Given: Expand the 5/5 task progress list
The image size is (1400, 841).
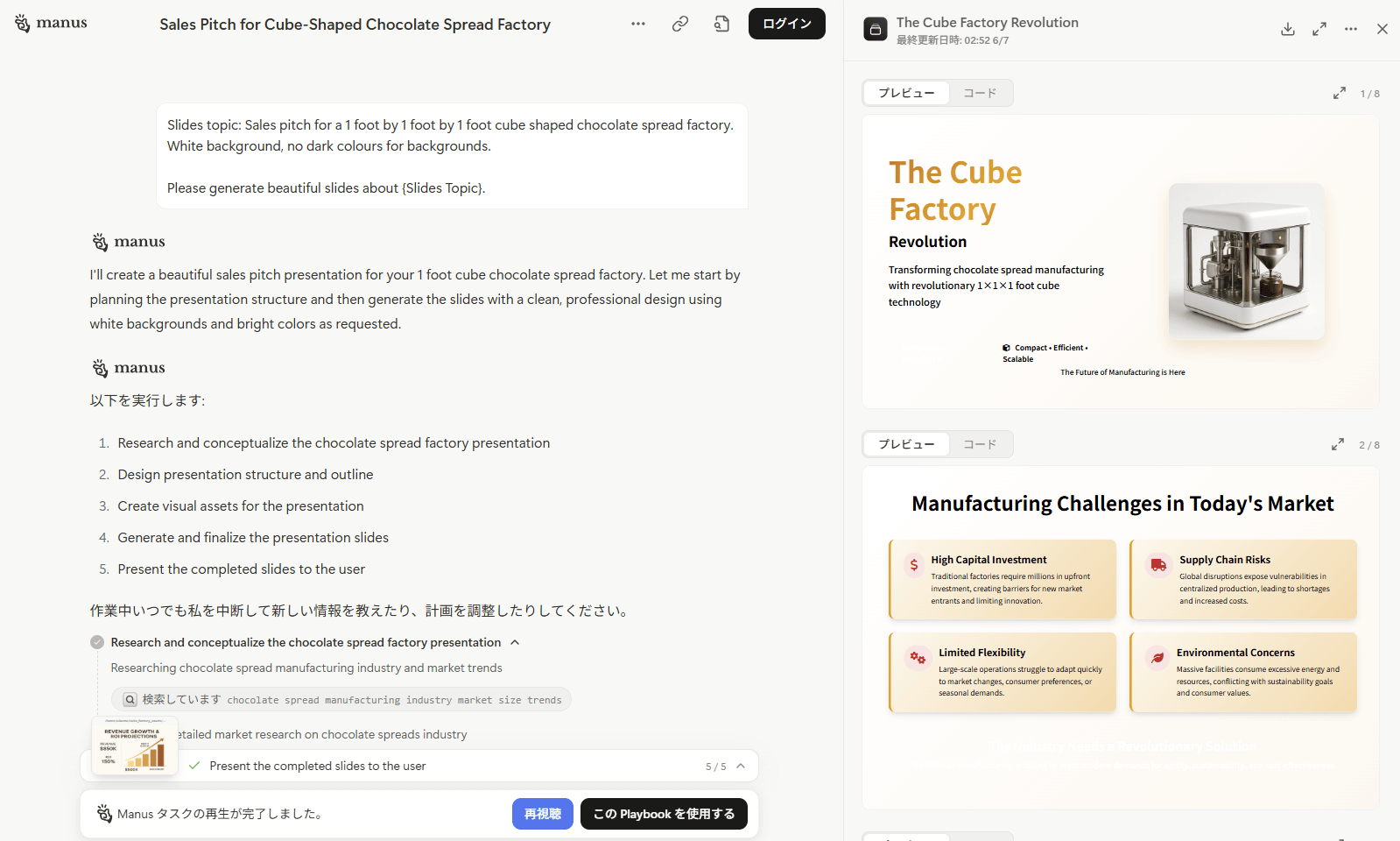Looking at the screenshot, I should [x=741, y=766].
